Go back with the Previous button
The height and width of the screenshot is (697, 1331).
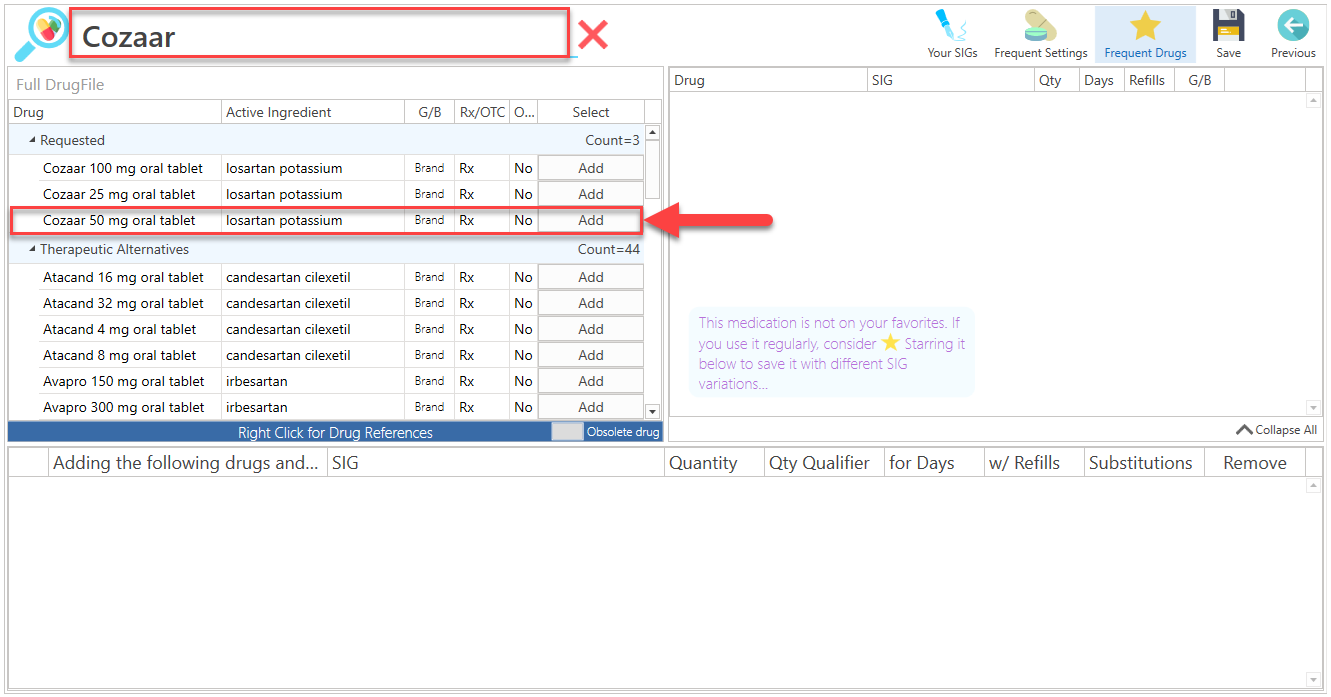[1293, 35]
